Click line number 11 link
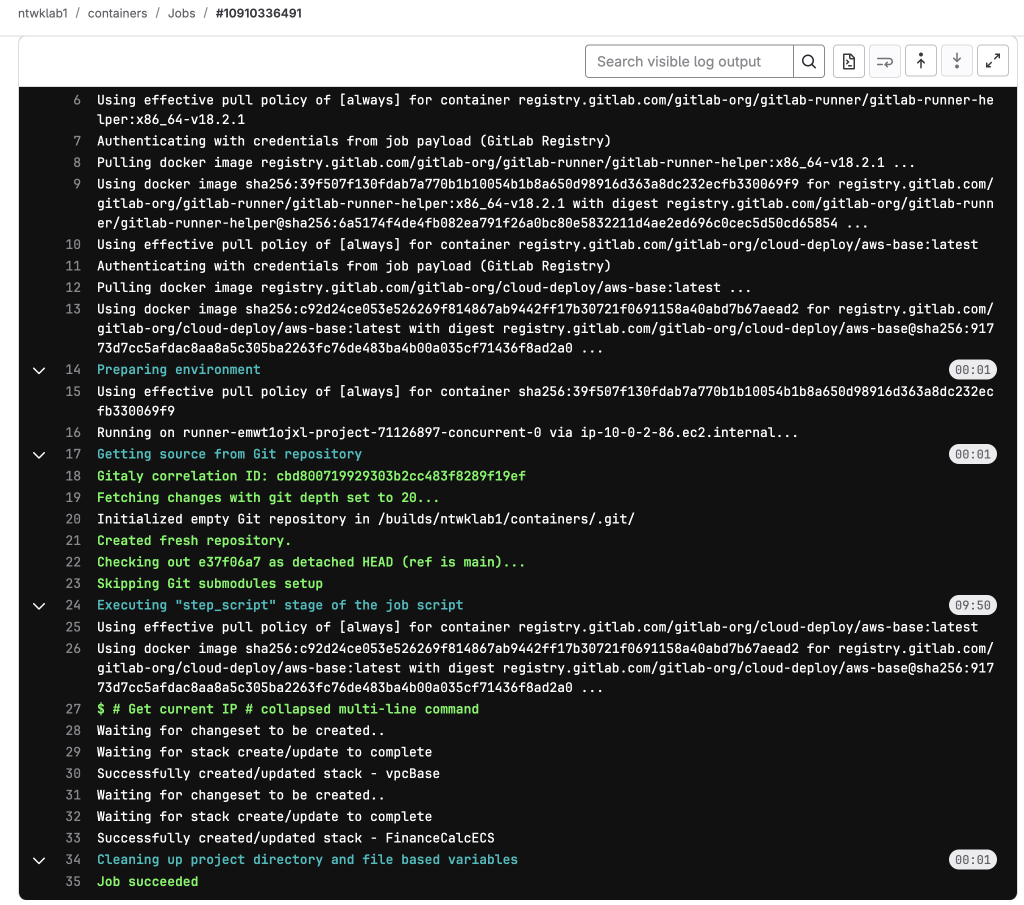The width and height of the screenshot is (1024, 905). pos(73,266)
